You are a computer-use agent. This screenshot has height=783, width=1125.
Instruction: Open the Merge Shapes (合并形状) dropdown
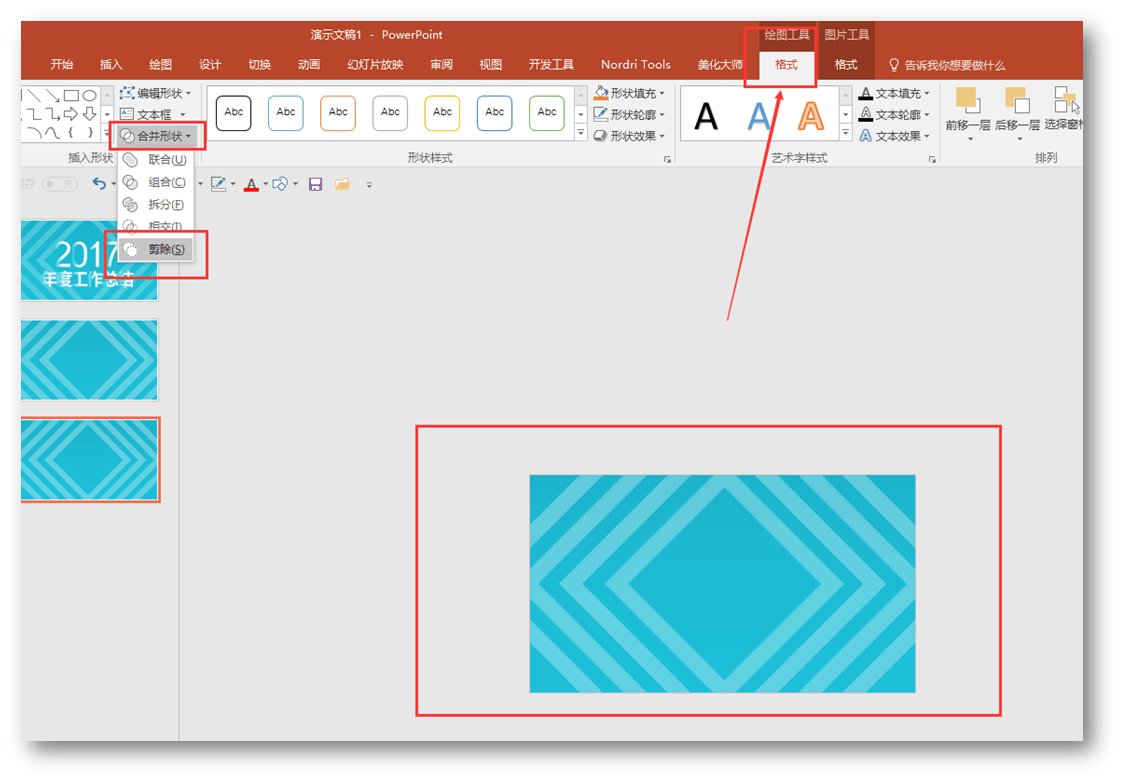pos(156,136)
